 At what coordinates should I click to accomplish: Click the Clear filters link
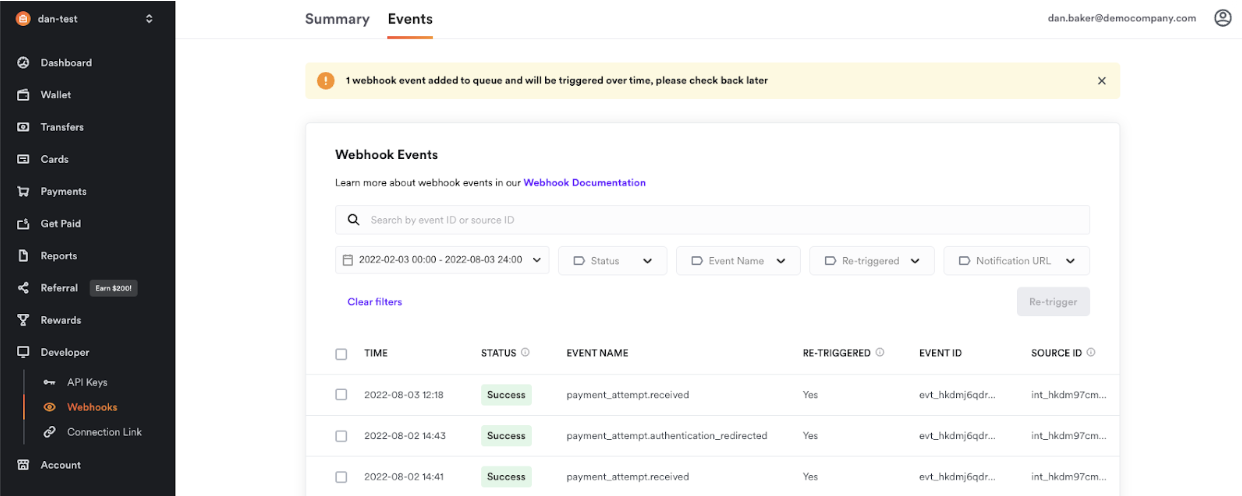coord(374,302)
